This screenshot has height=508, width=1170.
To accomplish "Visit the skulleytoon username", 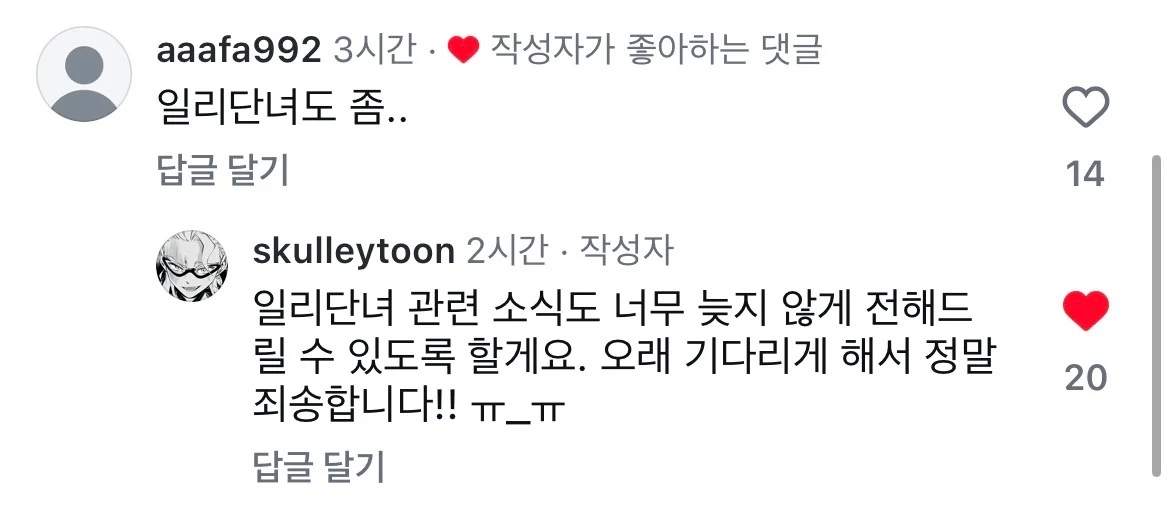I will (x=354, y=251).
